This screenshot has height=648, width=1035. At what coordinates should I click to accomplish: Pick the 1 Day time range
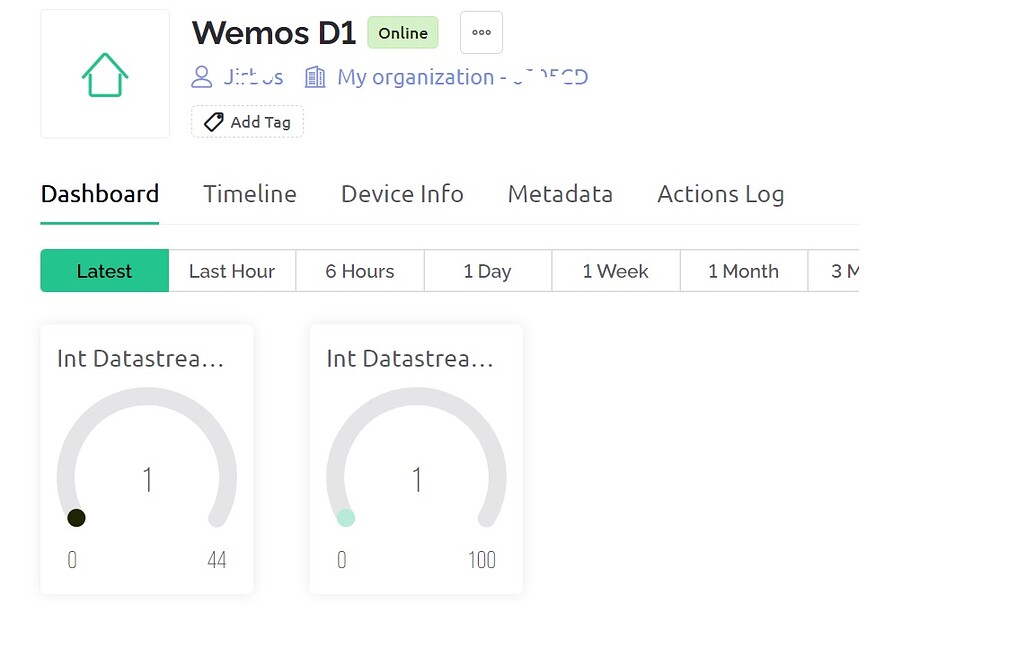pyautogui.click(x=487, y=271)
